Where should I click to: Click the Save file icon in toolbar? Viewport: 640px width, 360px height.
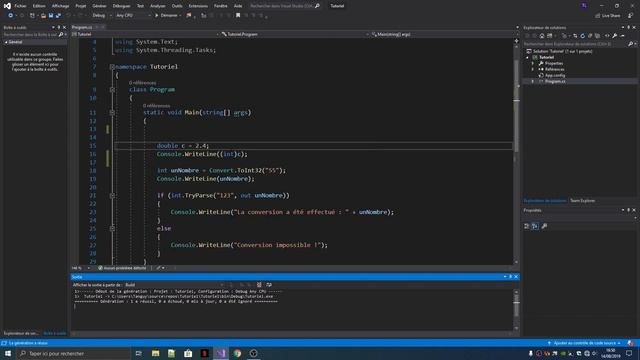tap(51, 16)
